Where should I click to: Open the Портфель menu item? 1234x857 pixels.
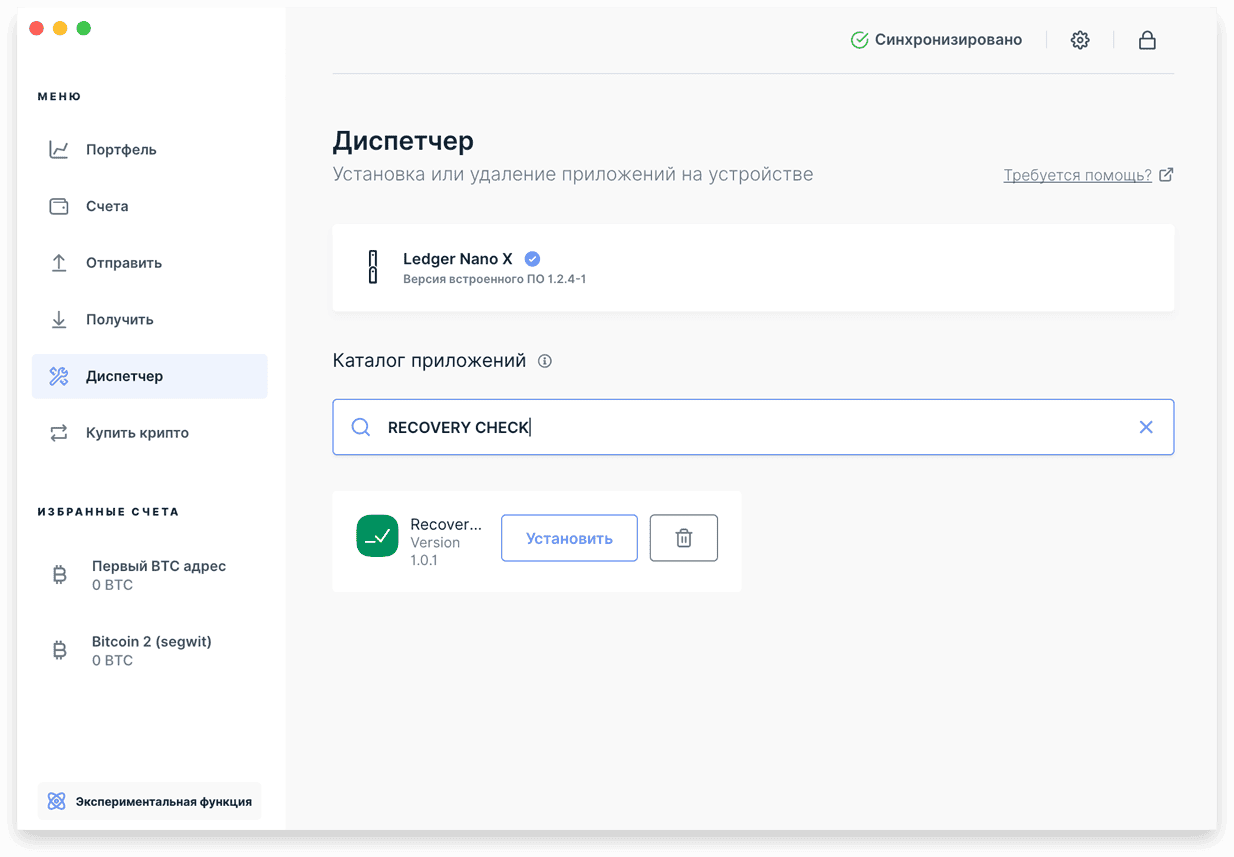[149, 150]
